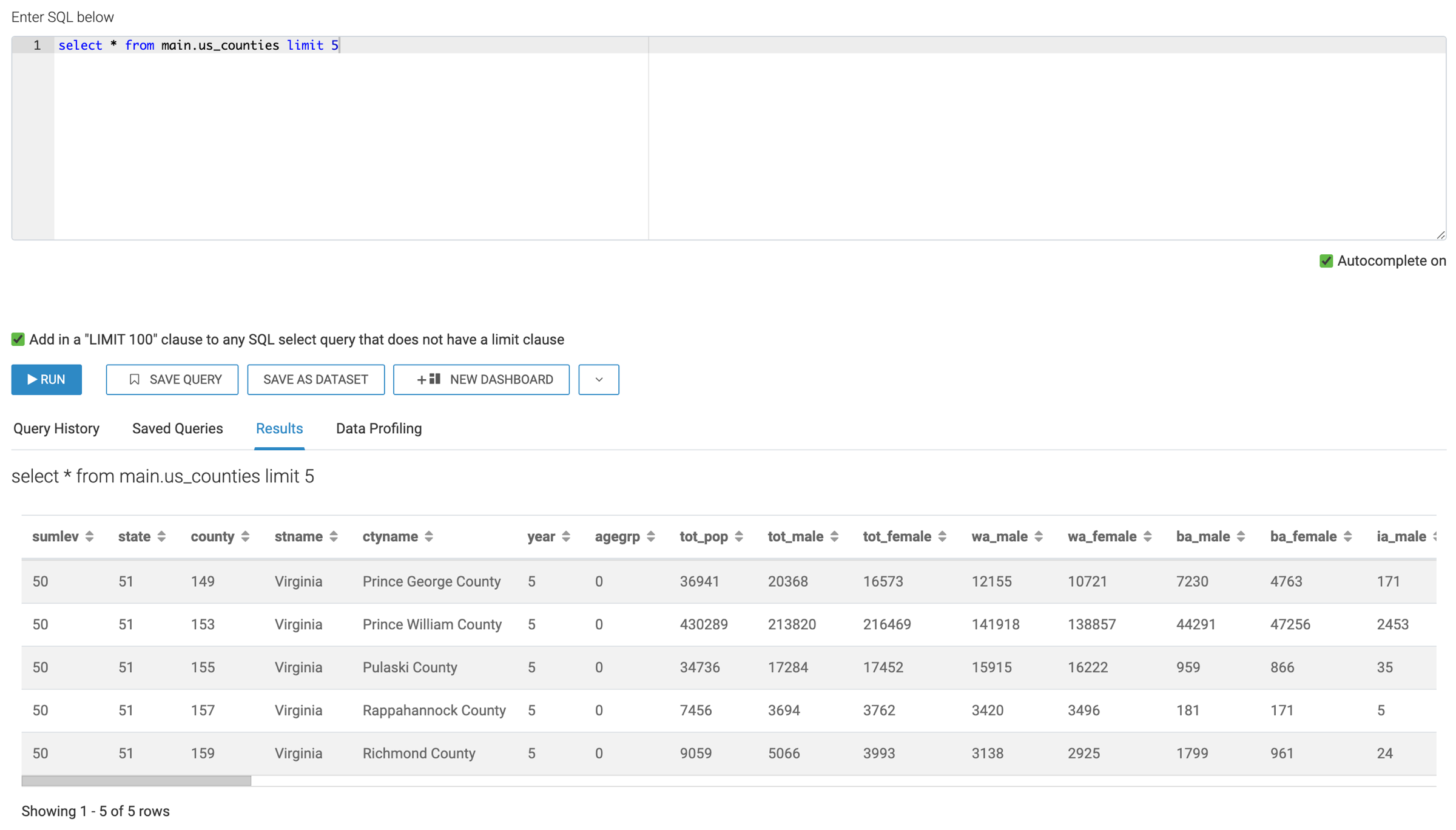Click the SAVE AS DATASET button

pos(315,380)
